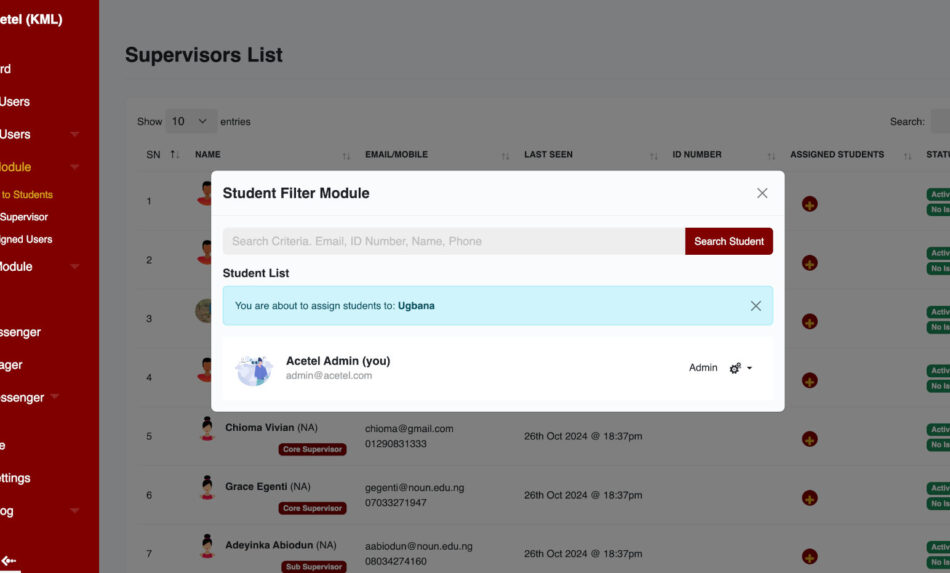Select the 'to Students' sidebar submenu item
The width and height of the screenshot is (950, 573).
pos(26,195)
